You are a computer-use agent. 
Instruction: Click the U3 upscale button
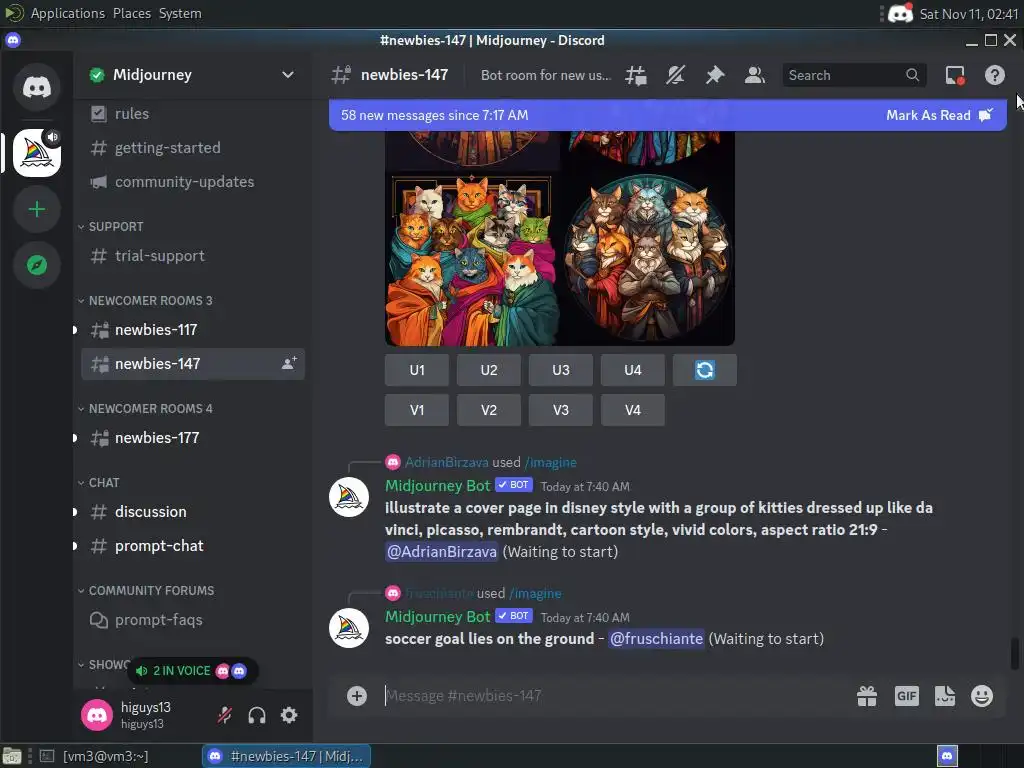(x=560, y=370)
